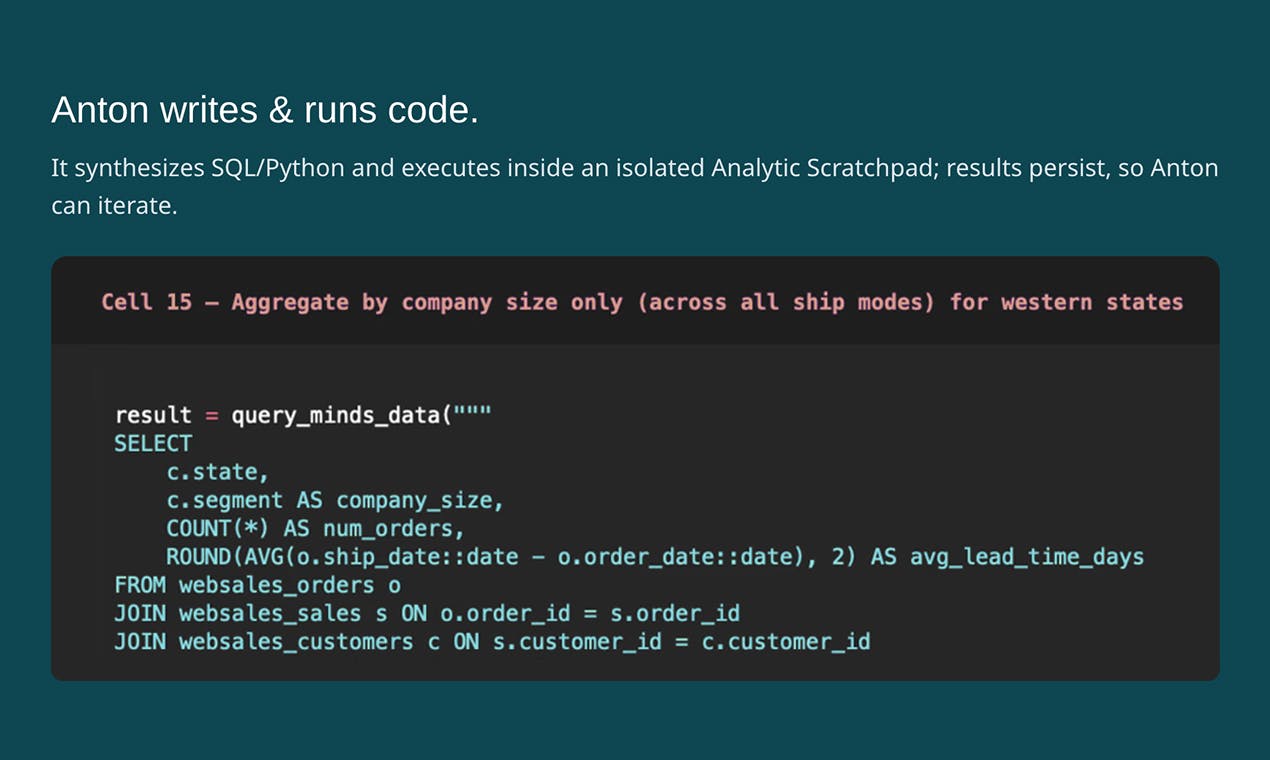Click the heading "Anton writes & runs code."
Screen dimensions: 1270x760
point(265,110)
